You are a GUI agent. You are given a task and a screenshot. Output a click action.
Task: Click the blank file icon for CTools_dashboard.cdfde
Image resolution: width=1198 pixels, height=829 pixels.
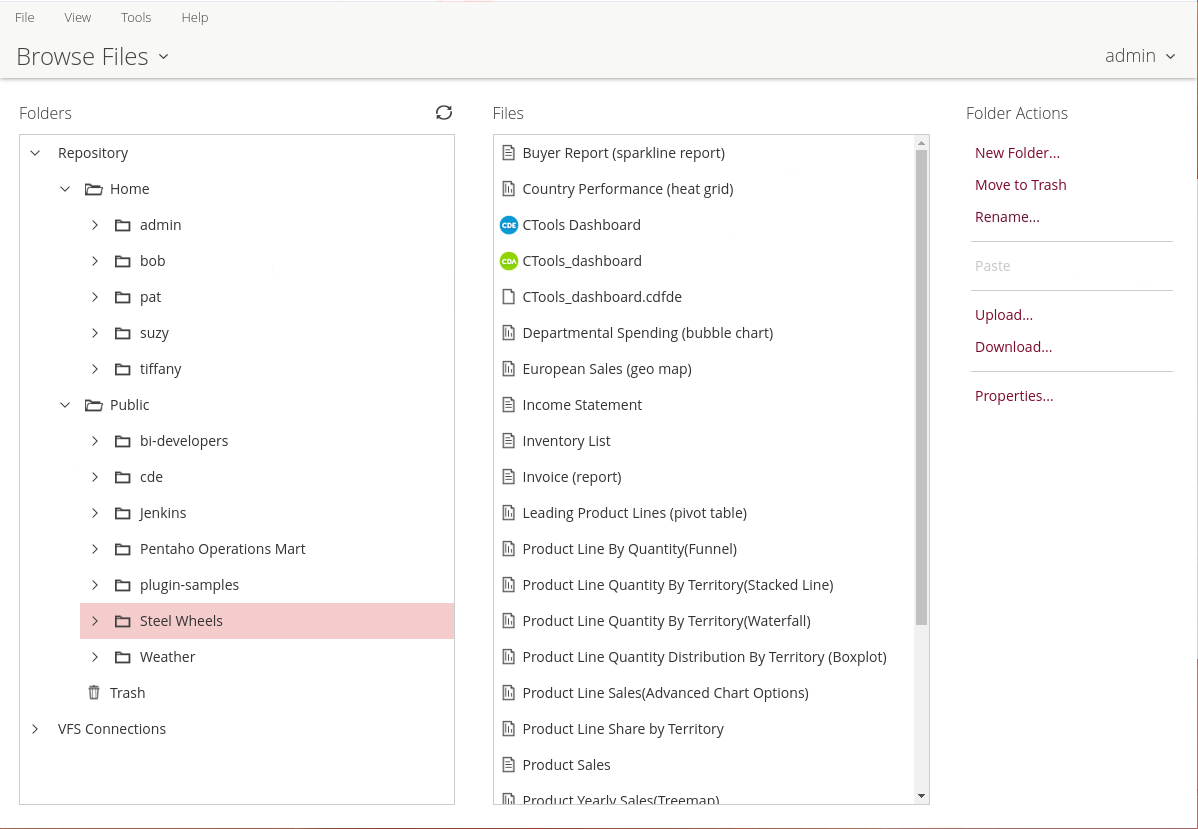pyautogui.click(x=508, y=297)
